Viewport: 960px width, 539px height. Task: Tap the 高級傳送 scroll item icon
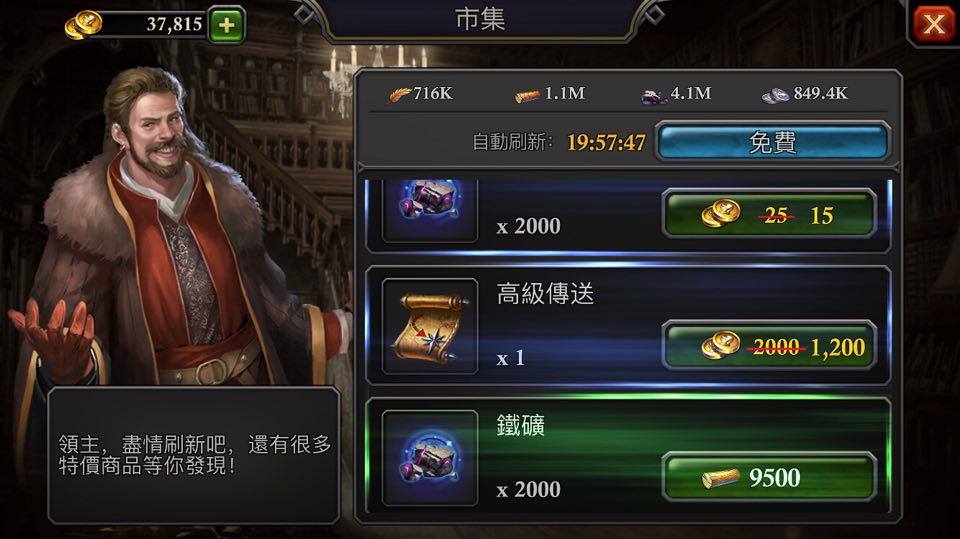pos(430,326)
